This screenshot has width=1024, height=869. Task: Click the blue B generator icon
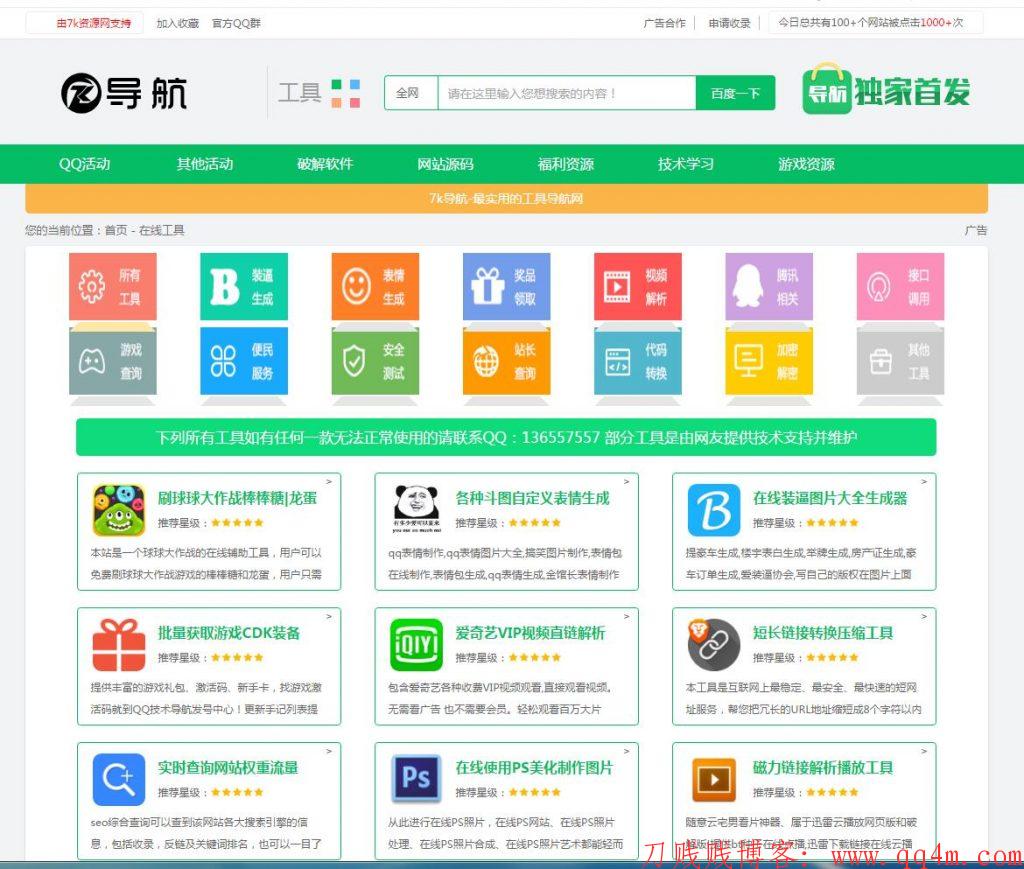pos(714,510)
